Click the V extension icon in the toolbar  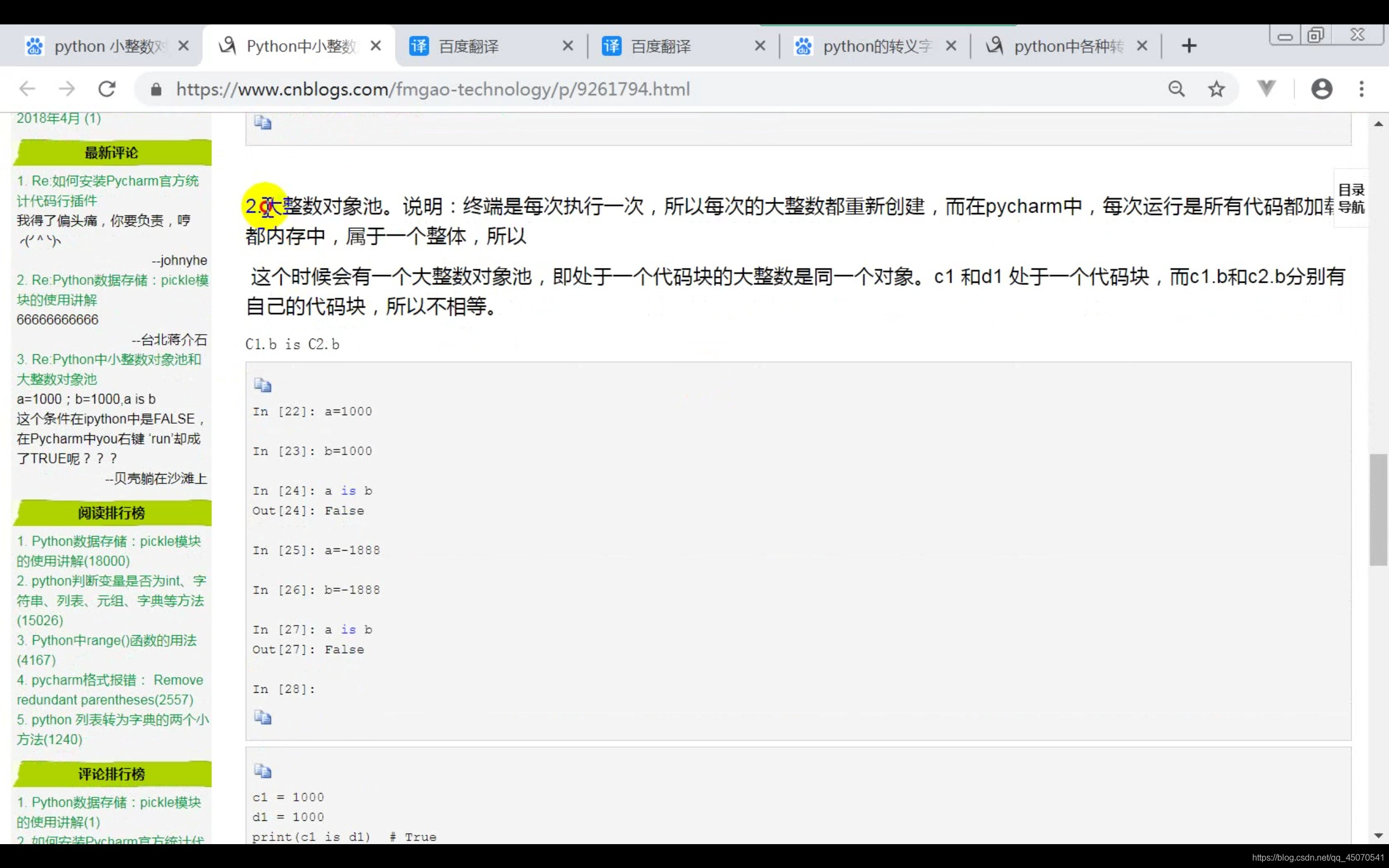click(1266, 89)
